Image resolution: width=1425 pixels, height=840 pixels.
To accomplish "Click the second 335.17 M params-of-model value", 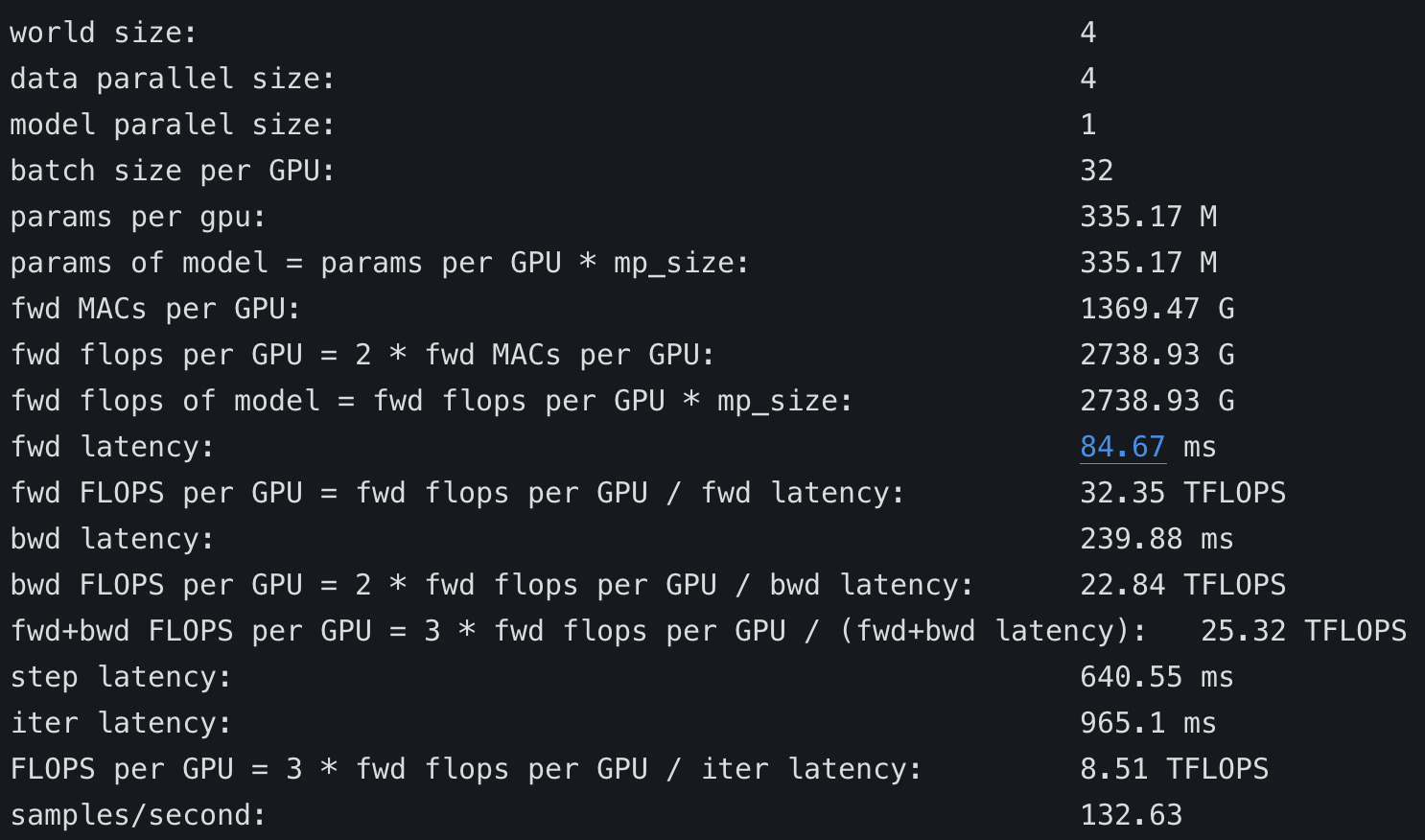I will [x=1149, y=263].
